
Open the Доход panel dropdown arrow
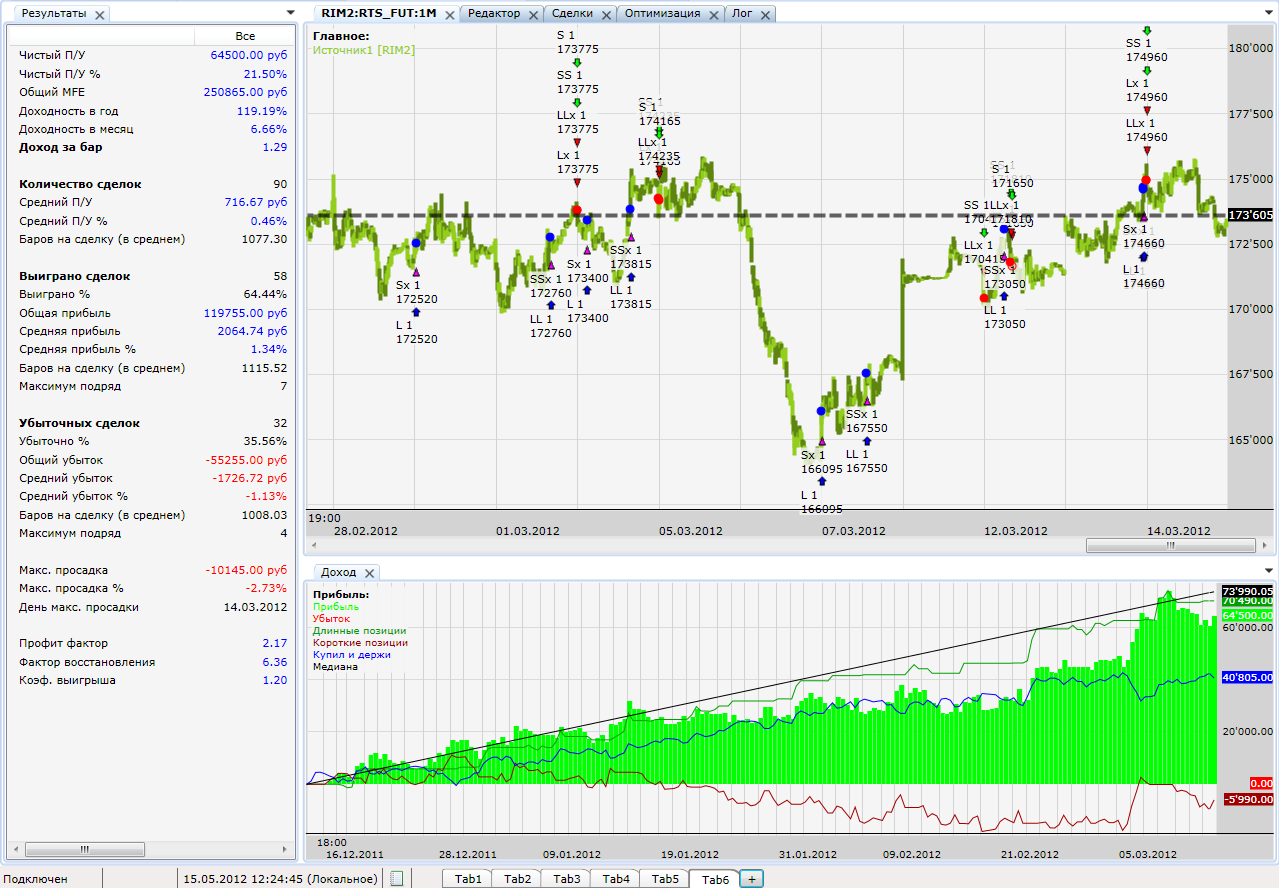[1269, 572]
